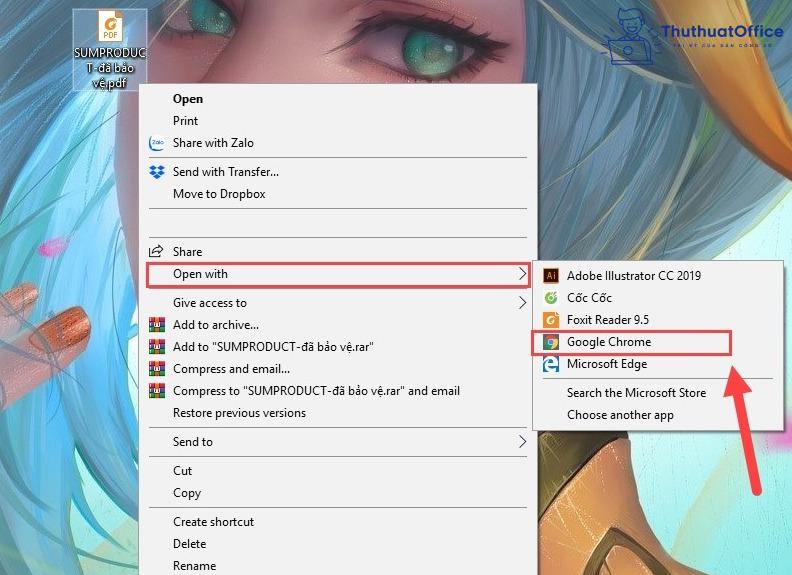Screen dimensions: 792x575
Task: Click the Cốc Cốc browser icon
Action: coord(550,298)
